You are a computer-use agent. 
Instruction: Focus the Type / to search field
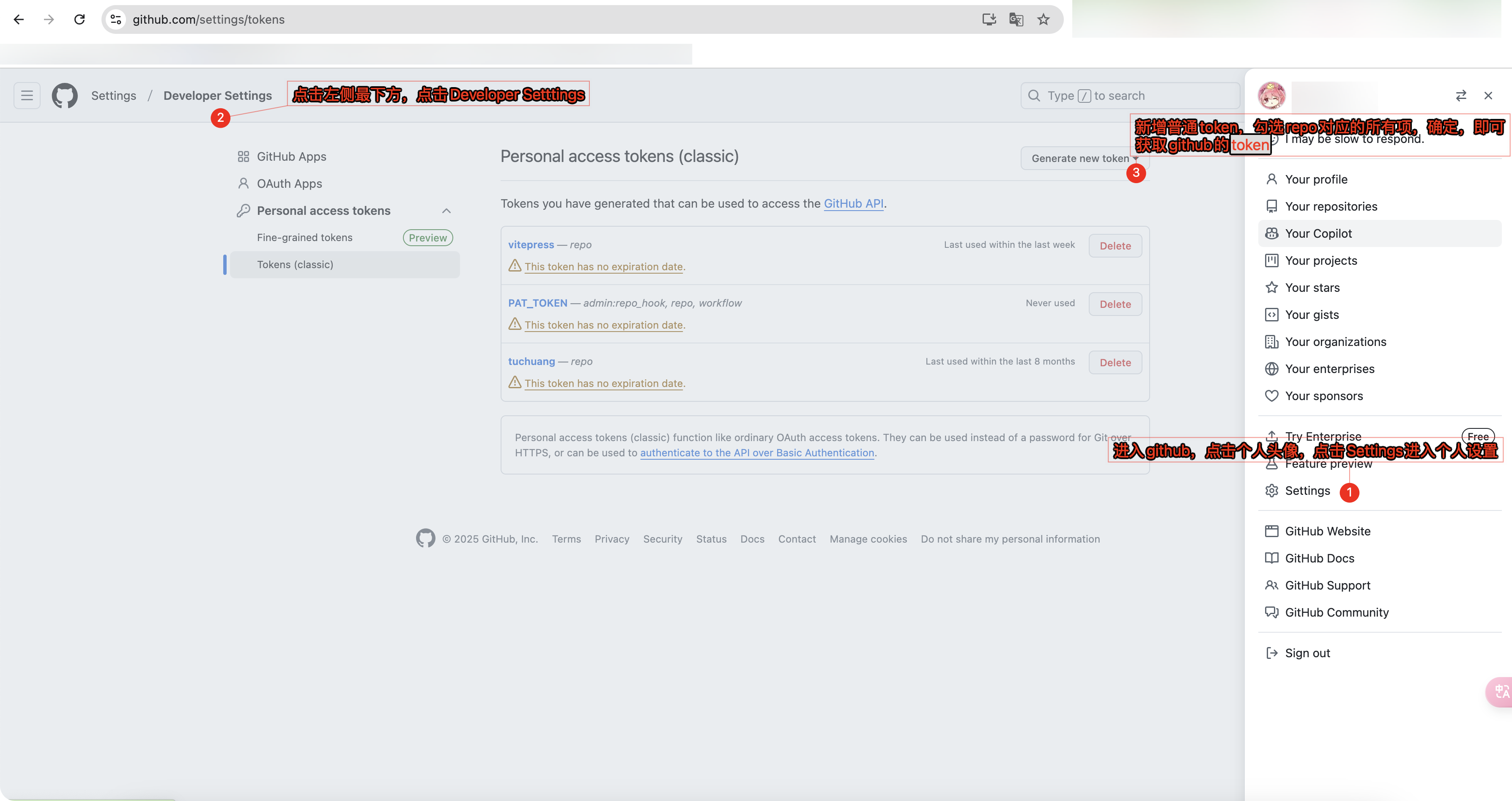pos(1130,95)
